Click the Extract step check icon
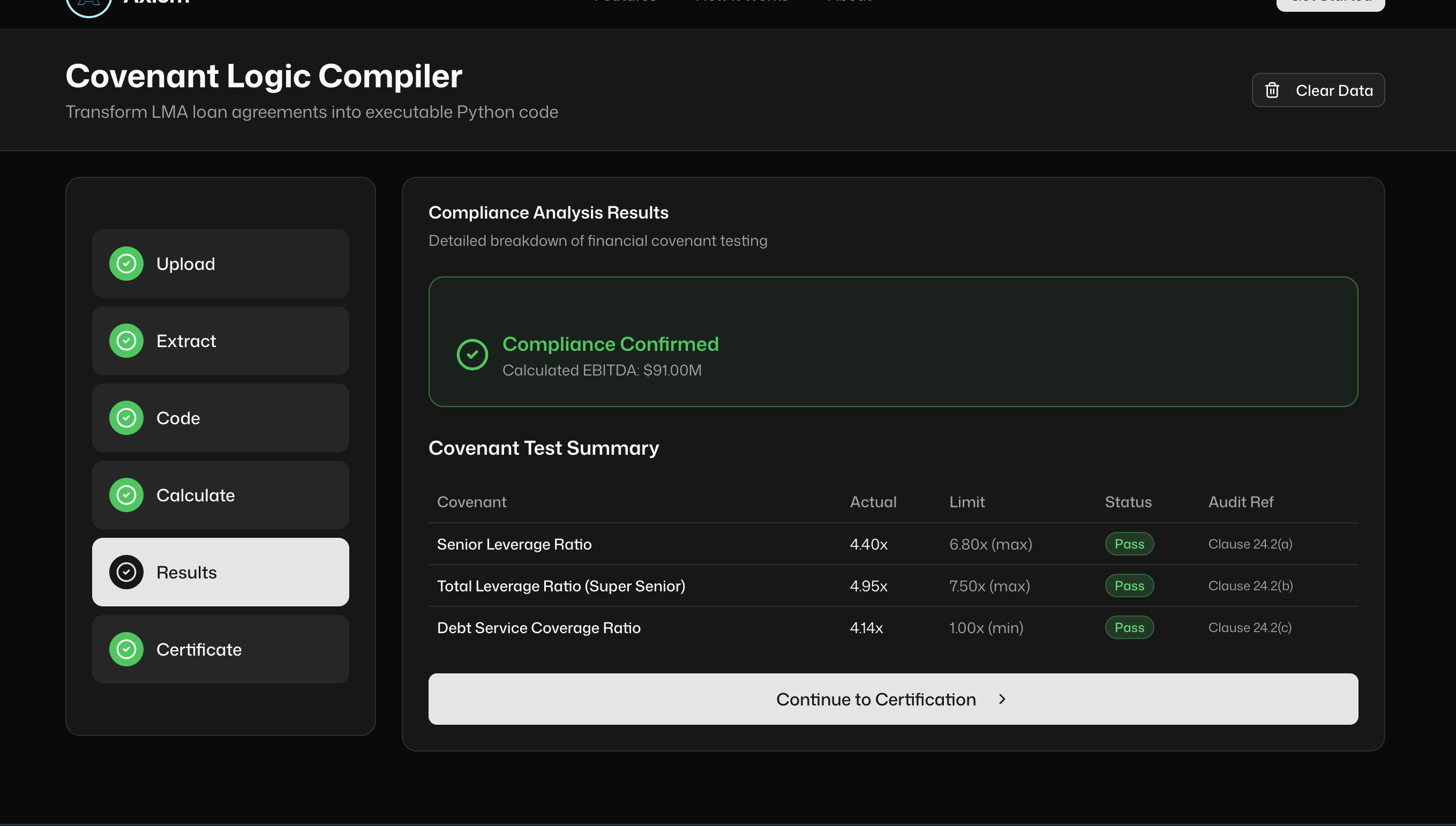Screen dimensions: 1456x826 point(126,340)
